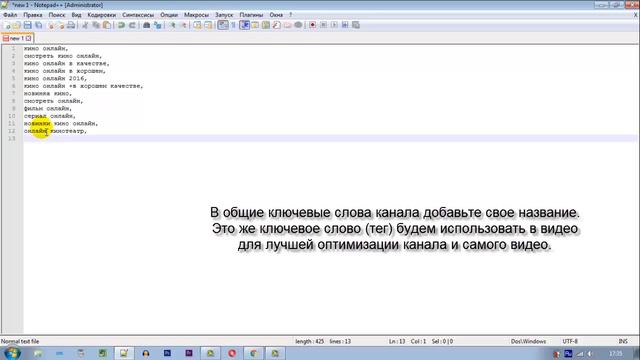Save the document with the Save icon

tap(27, 25)
